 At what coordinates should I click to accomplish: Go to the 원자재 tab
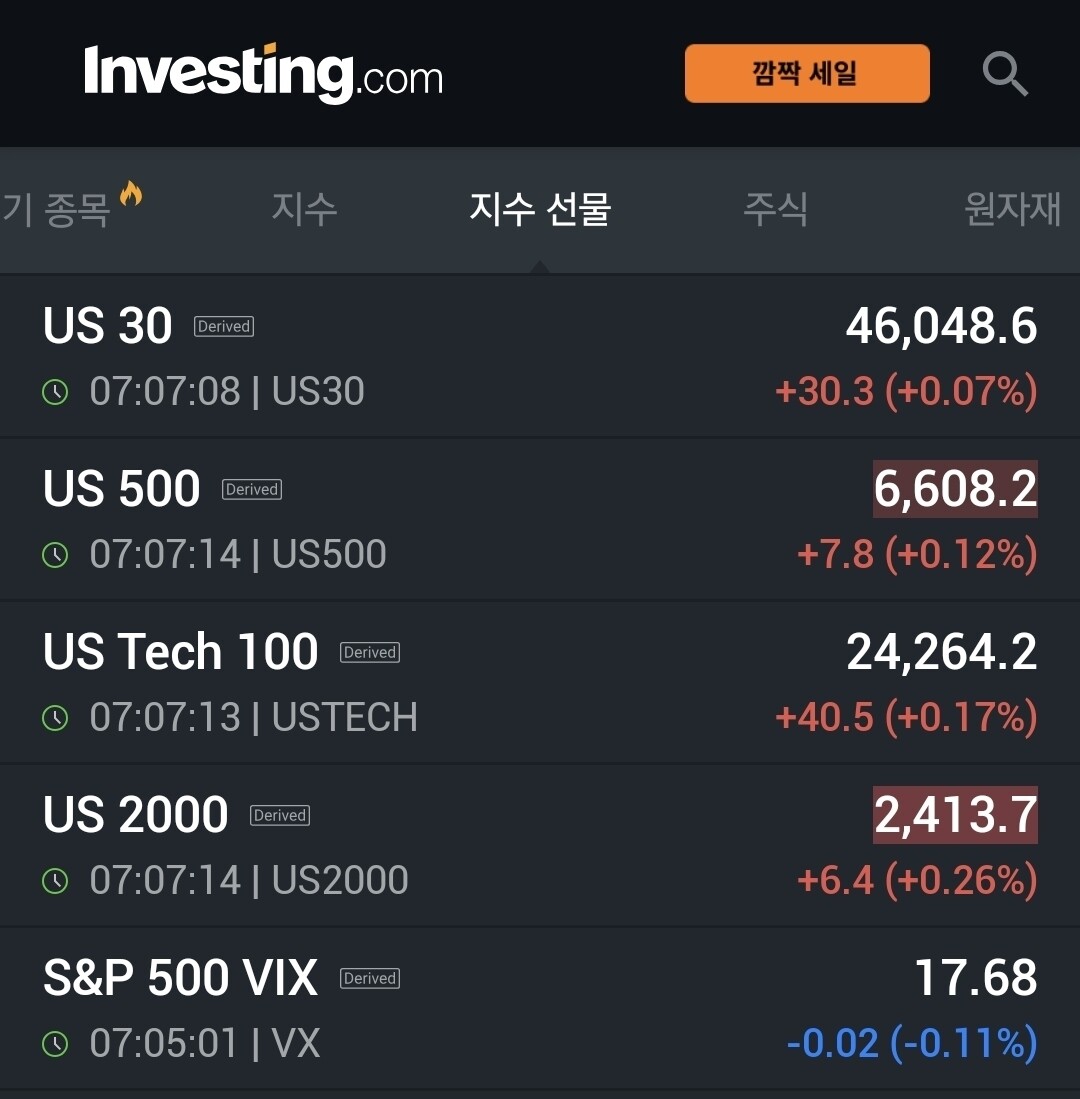pos(1013,209)
